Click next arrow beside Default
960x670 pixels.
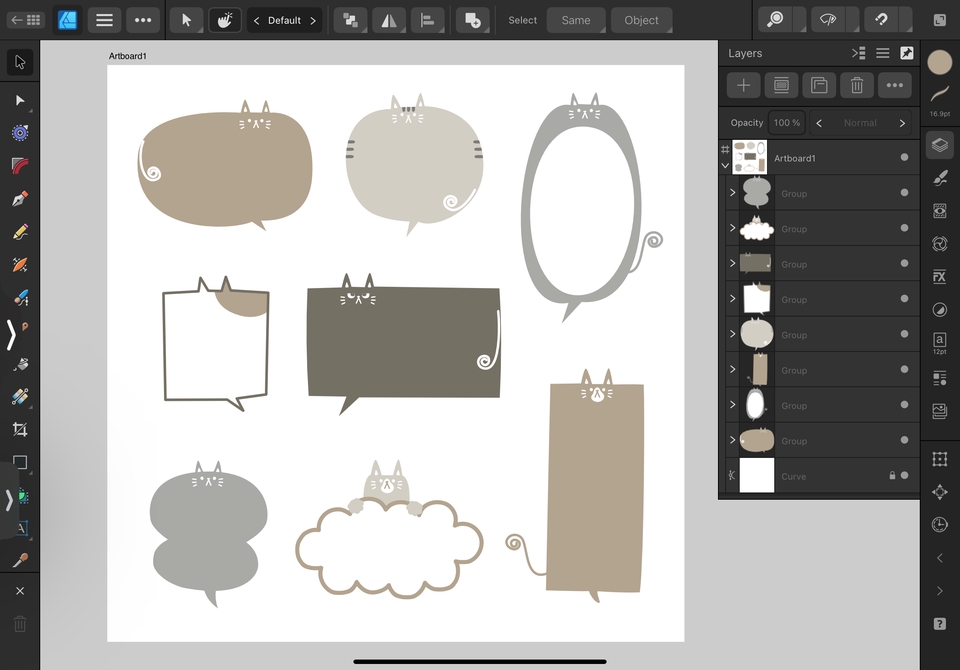click(313, 20)
